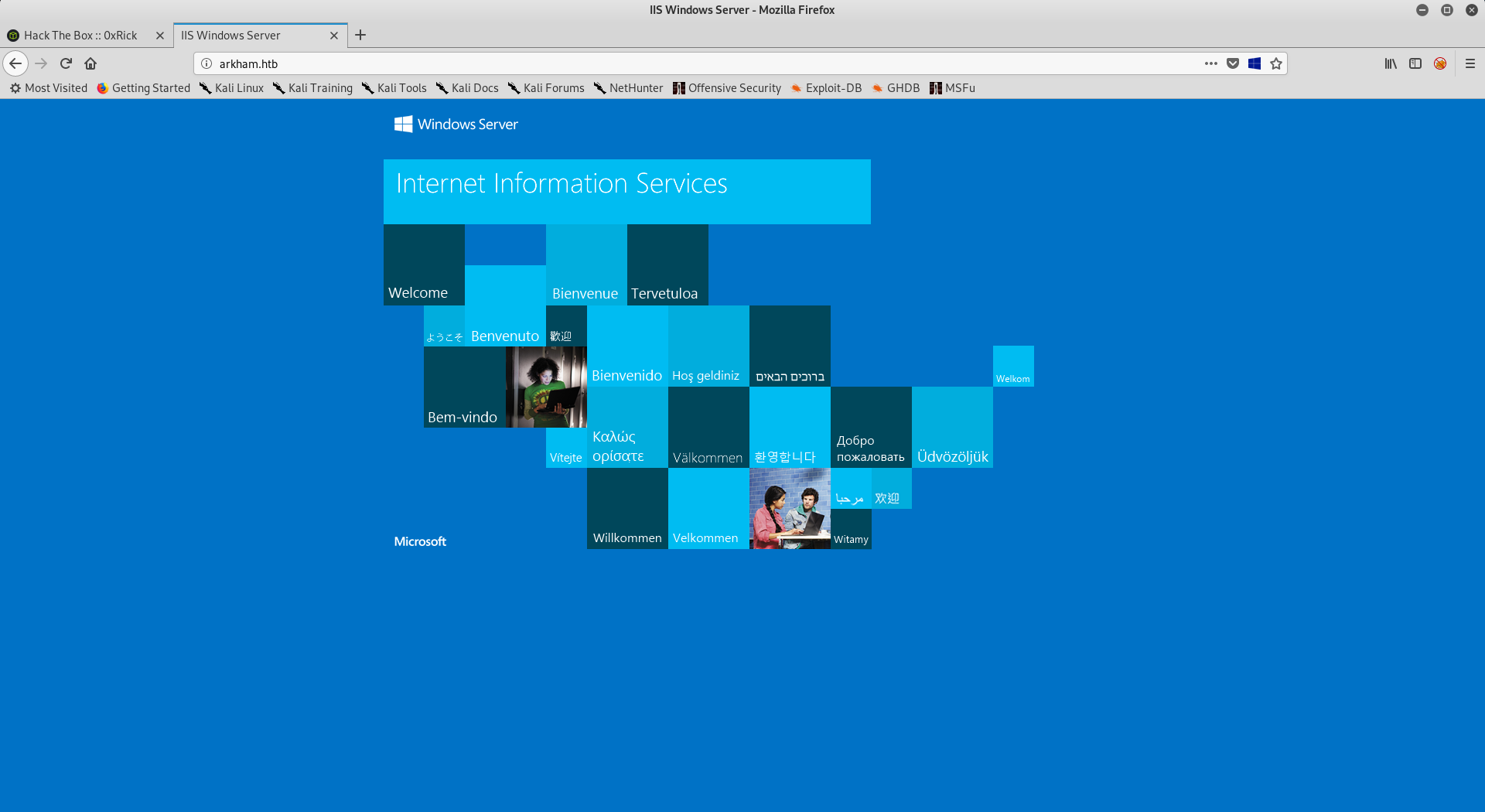Viewport: 1485px width, 812px height.
Task: Show site information for arkham.htb
Action: 207,63
